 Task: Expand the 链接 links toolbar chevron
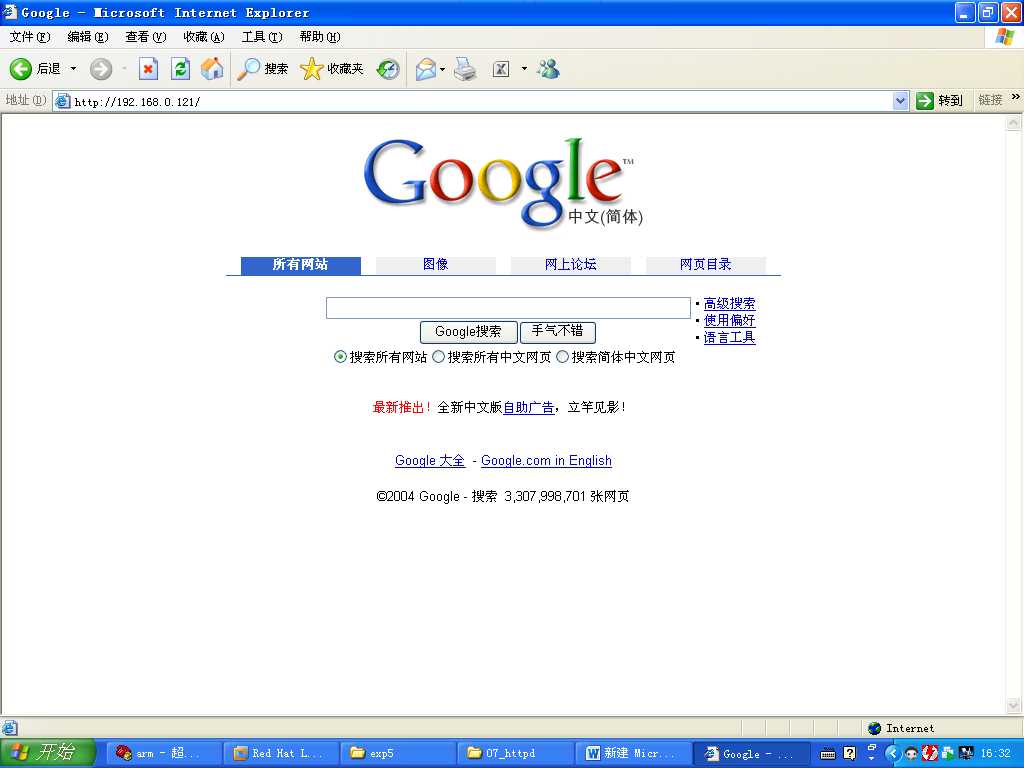pyautogui.click(x=1016, y=97)
